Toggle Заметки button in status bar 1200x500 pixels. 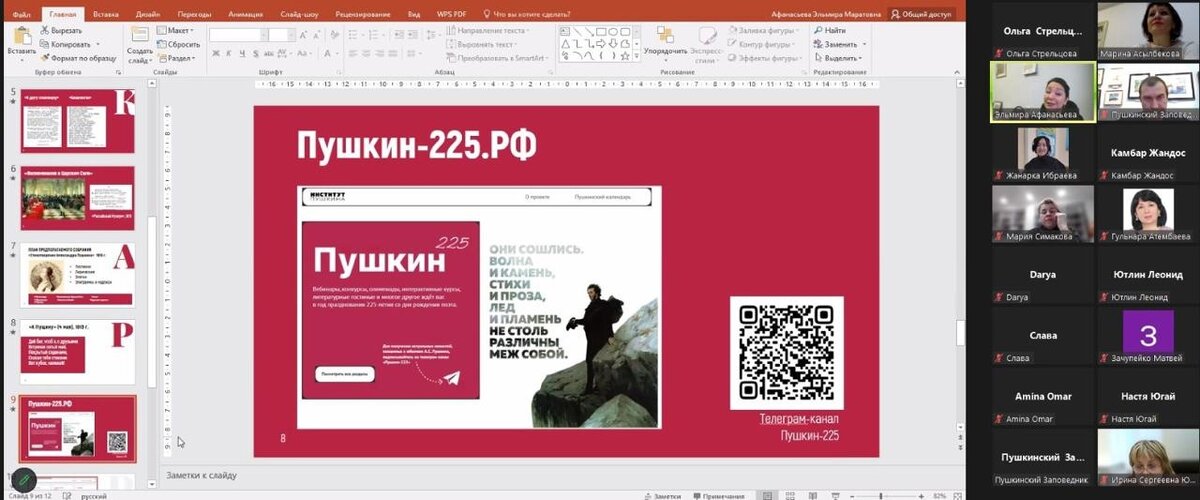(x=662, y=495)
